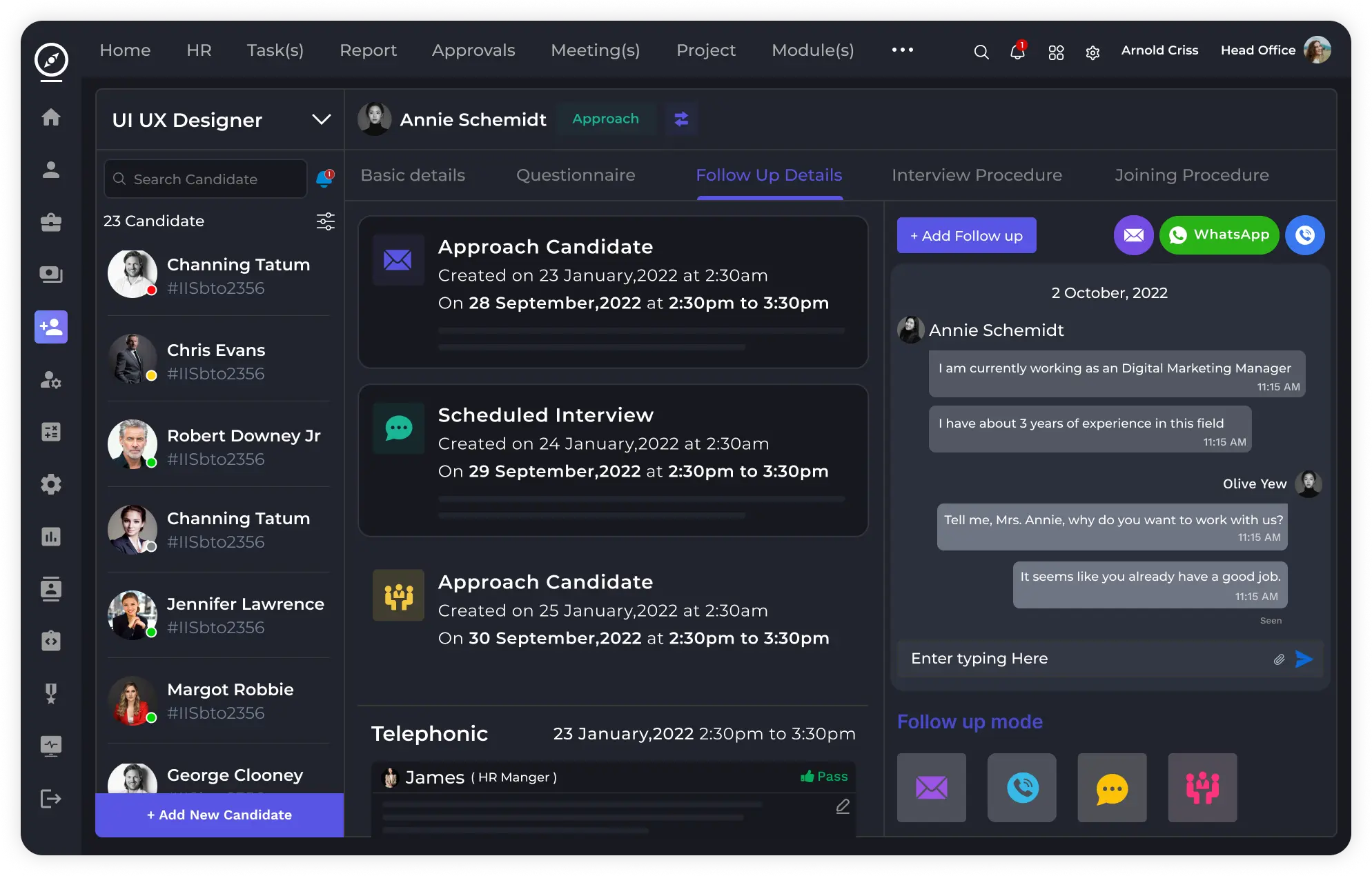
Task: Click the notification bell in top bar
Action: tap(1017, 52)
